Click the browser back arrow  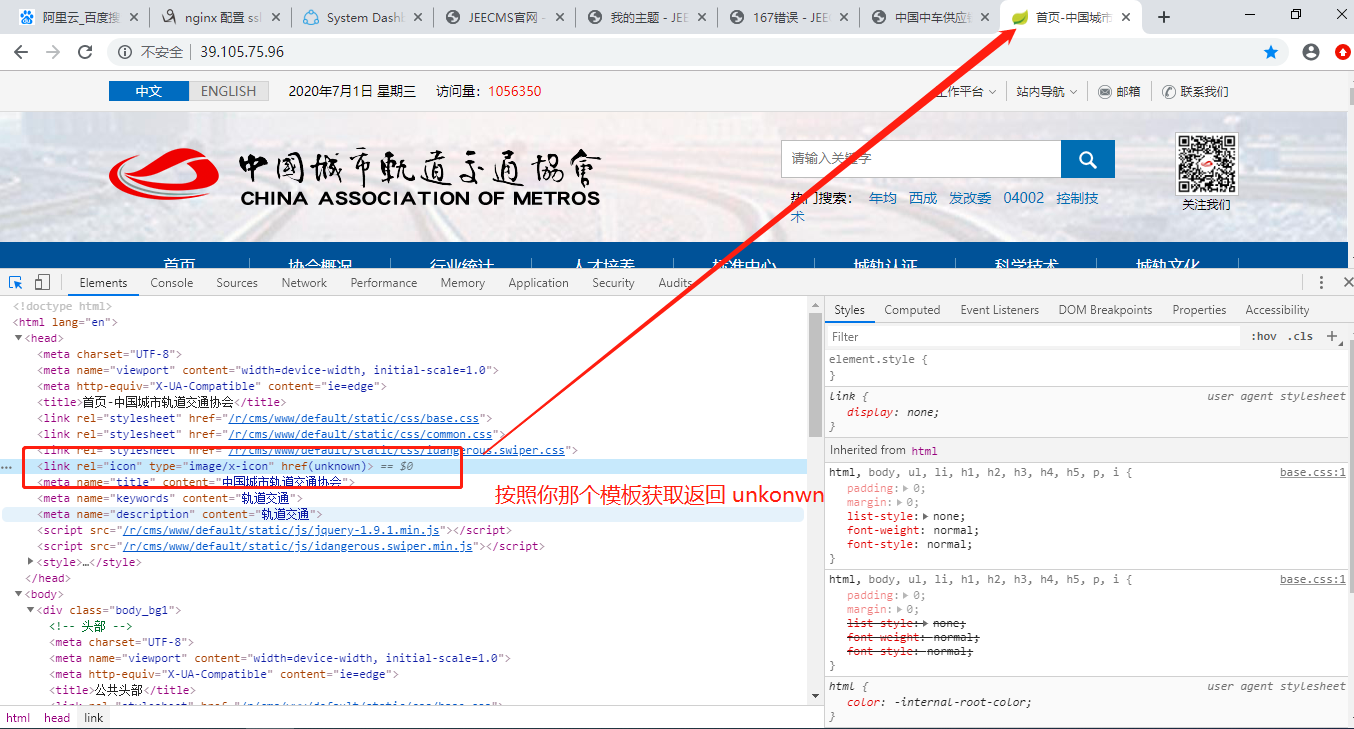21,52
